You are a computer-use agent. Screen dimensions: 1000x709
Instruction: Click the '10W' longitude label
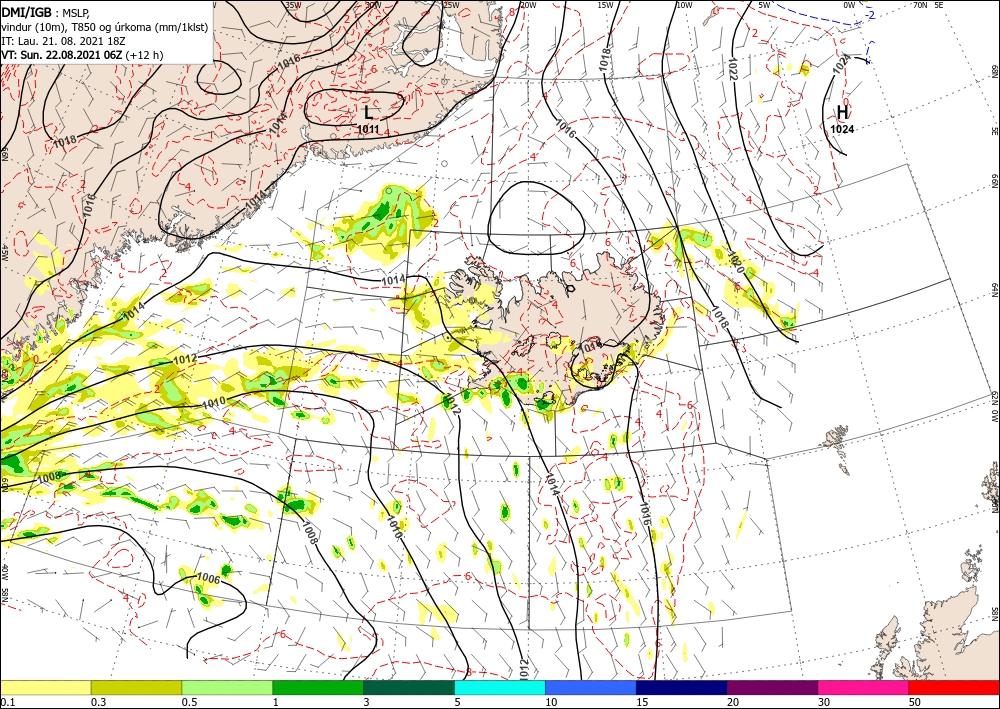coord(684,5)
